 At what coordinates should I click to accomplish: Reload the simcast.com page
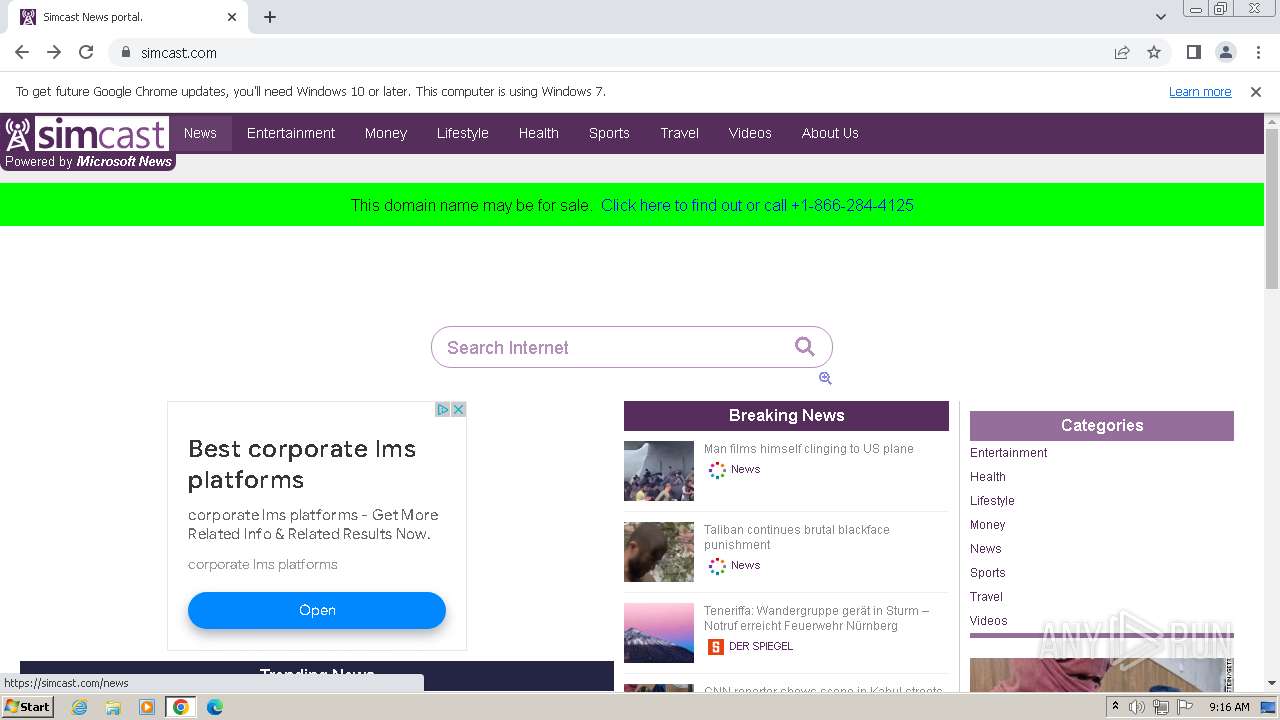86,52
